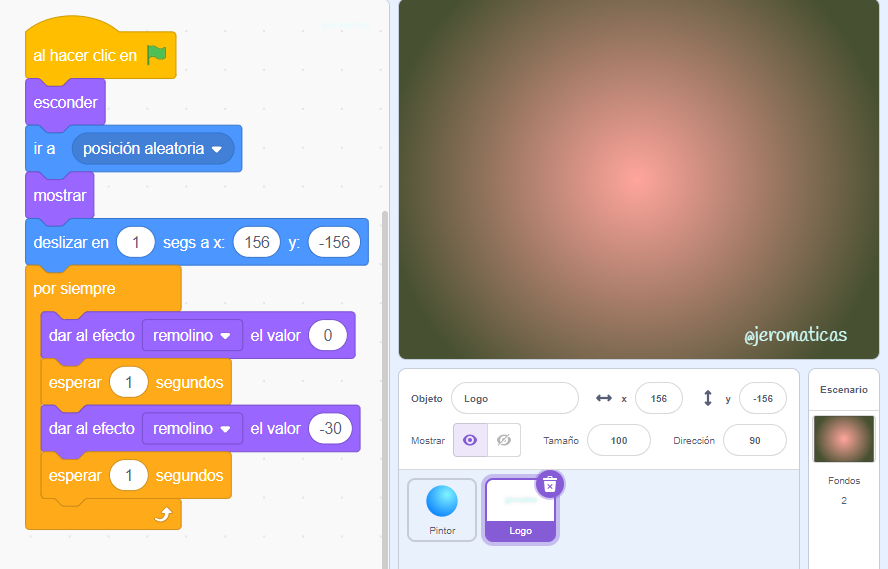This screenshot has height=569, width=888.
Task: Click the loop arrow on the forever block
Action: [163, 514]
